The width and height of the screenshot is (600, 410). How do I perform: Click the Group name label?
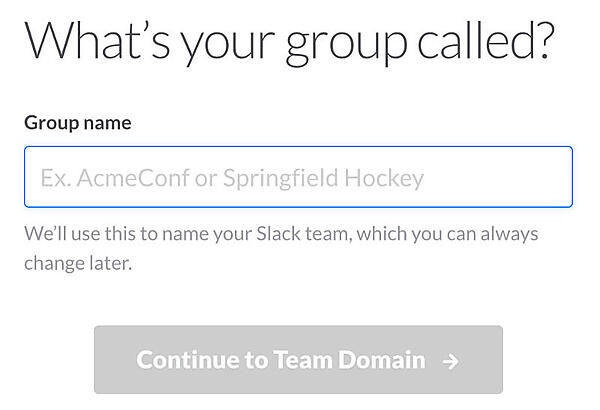[x=78, y=123]
